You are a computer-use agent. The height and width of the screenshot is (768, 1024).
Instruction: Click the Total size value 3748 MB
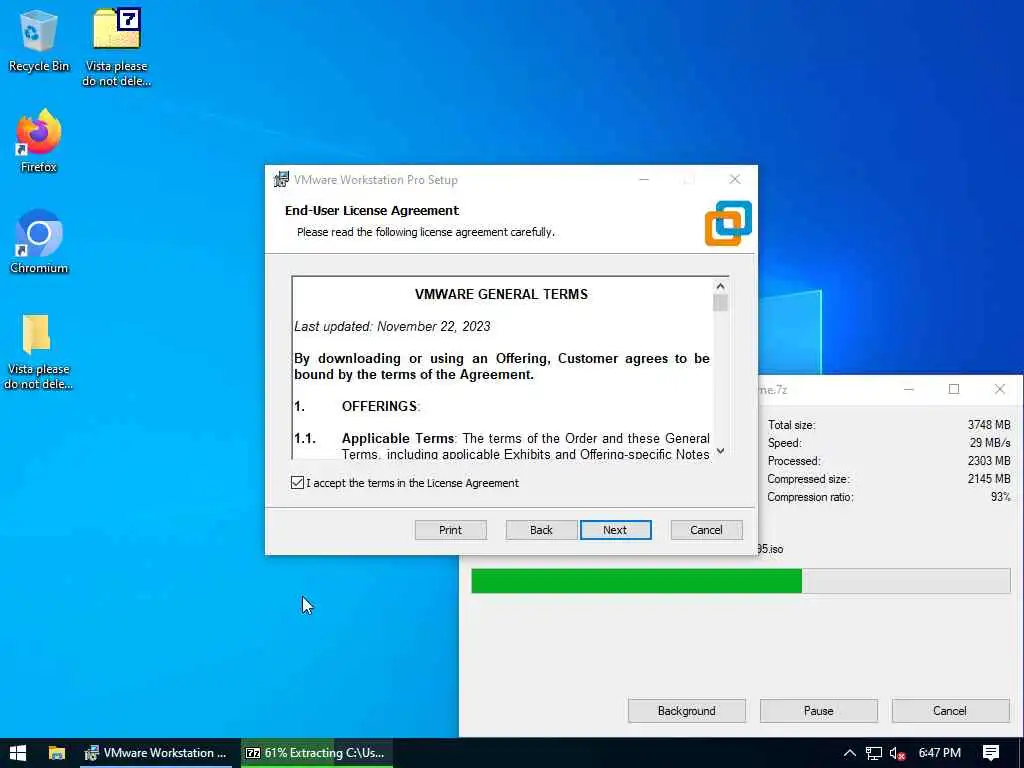click(989, 424)
